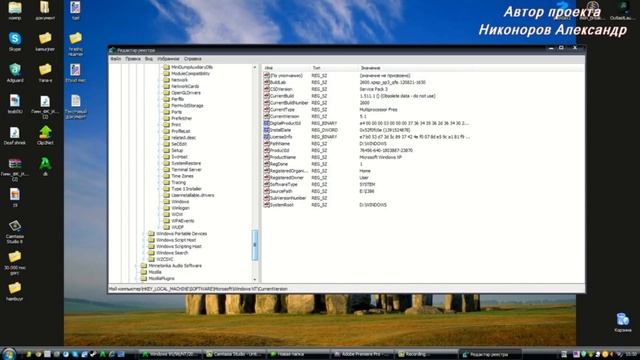640x360 pixels.
Task: Click the registry path in the status bar
Action: click(198, 289)
